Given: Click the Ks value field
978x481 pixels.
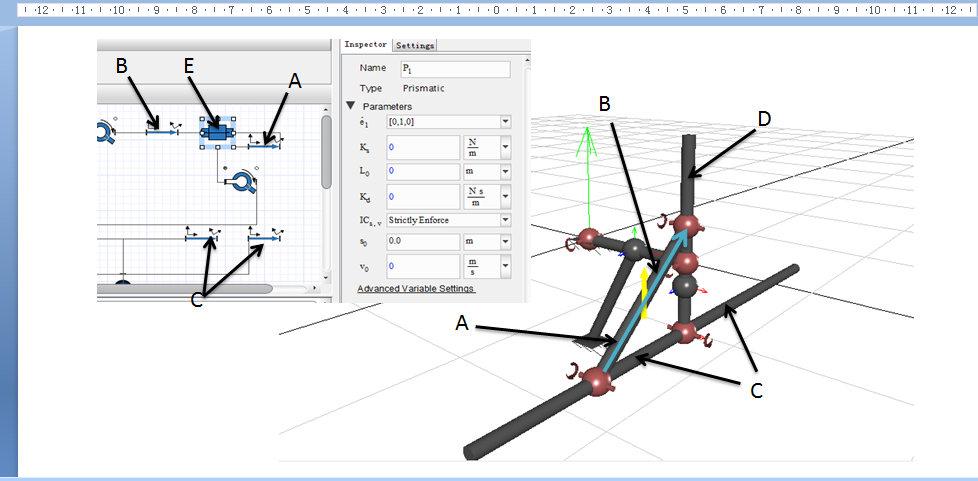Looking at the screenshot, I should click(x=423, y=147).
